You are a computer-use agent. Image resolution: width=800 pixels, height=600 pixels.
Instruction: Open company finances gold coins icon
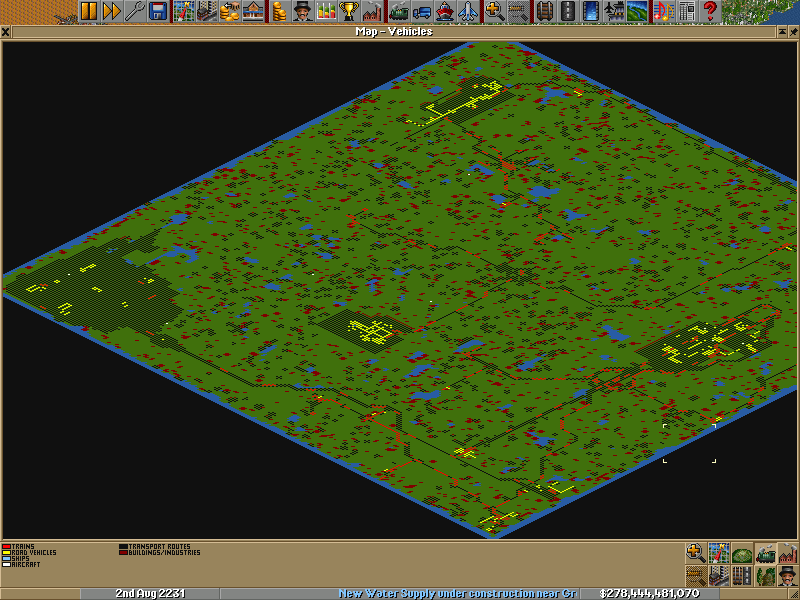coord(279,11)
